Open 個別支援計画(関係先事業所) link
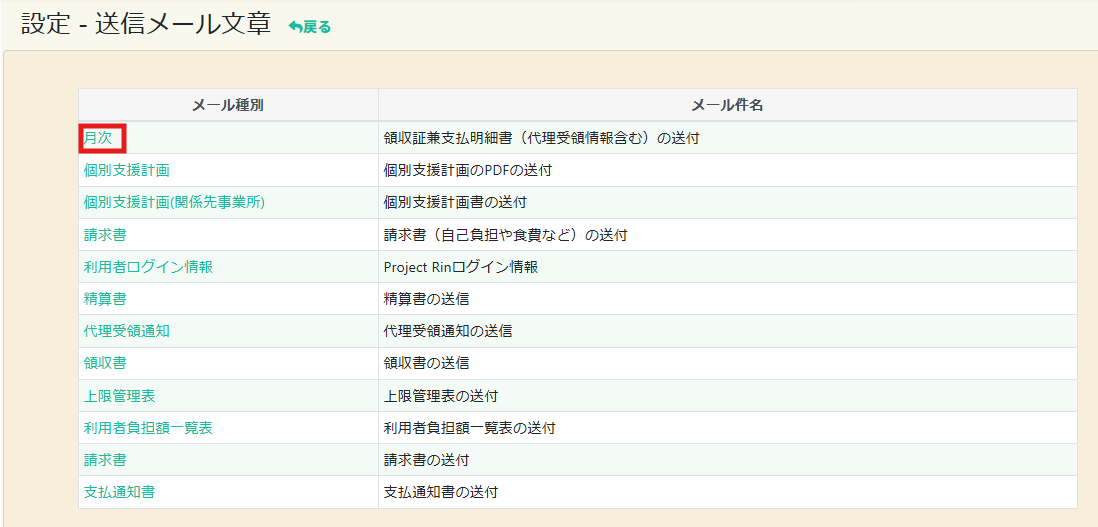The width and height of the screenshot is (1098, 527). pyautogui.click(x=174, y=202)
